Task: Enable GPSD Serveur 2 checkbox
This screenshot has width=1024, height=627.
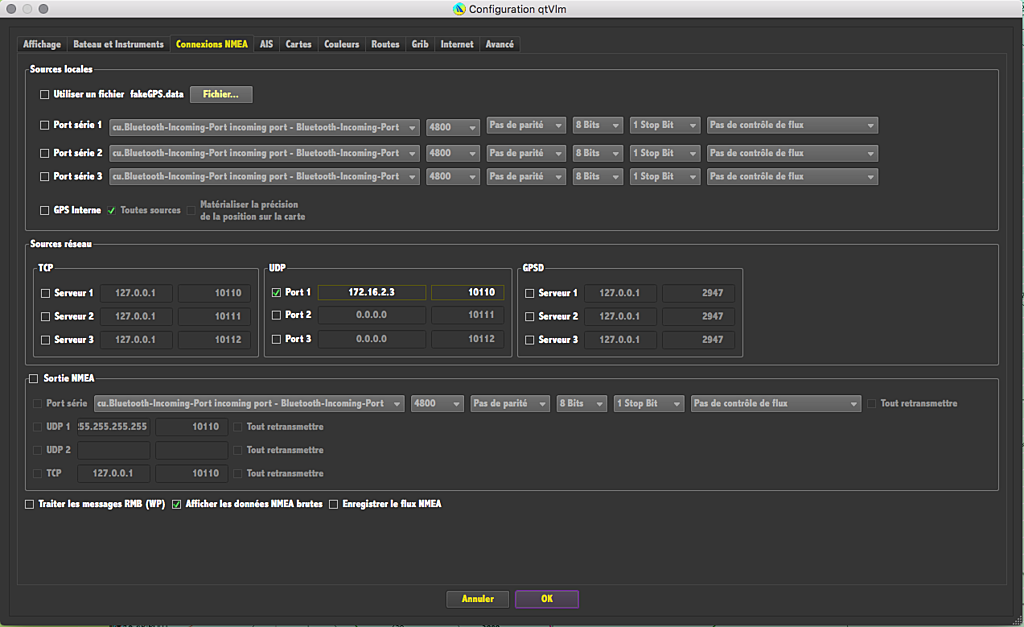Action: (x=530, y=317)
